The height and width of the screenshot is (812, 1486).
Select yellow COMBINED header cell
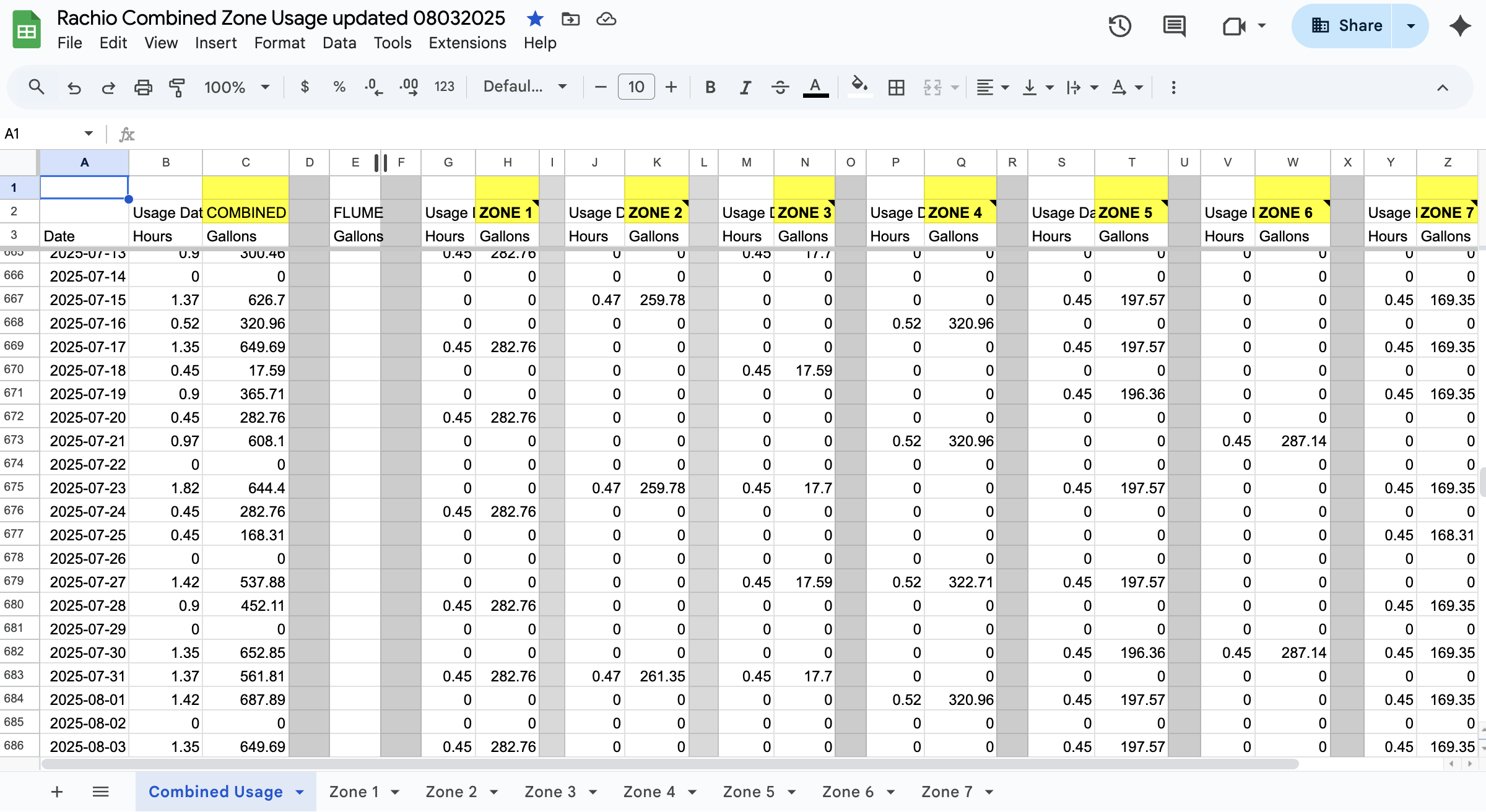tap(245, 212)
